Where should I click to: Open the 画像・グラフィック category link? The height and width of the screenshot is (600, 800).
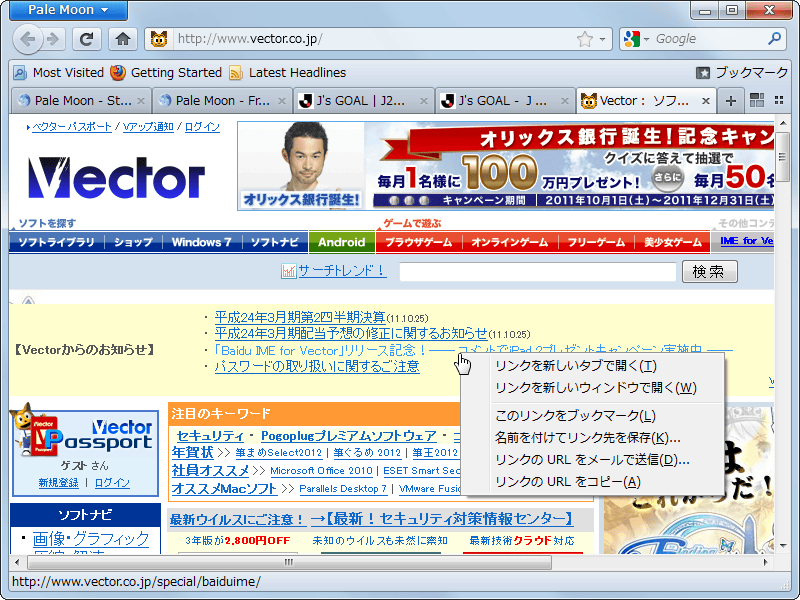coord(91,539)
